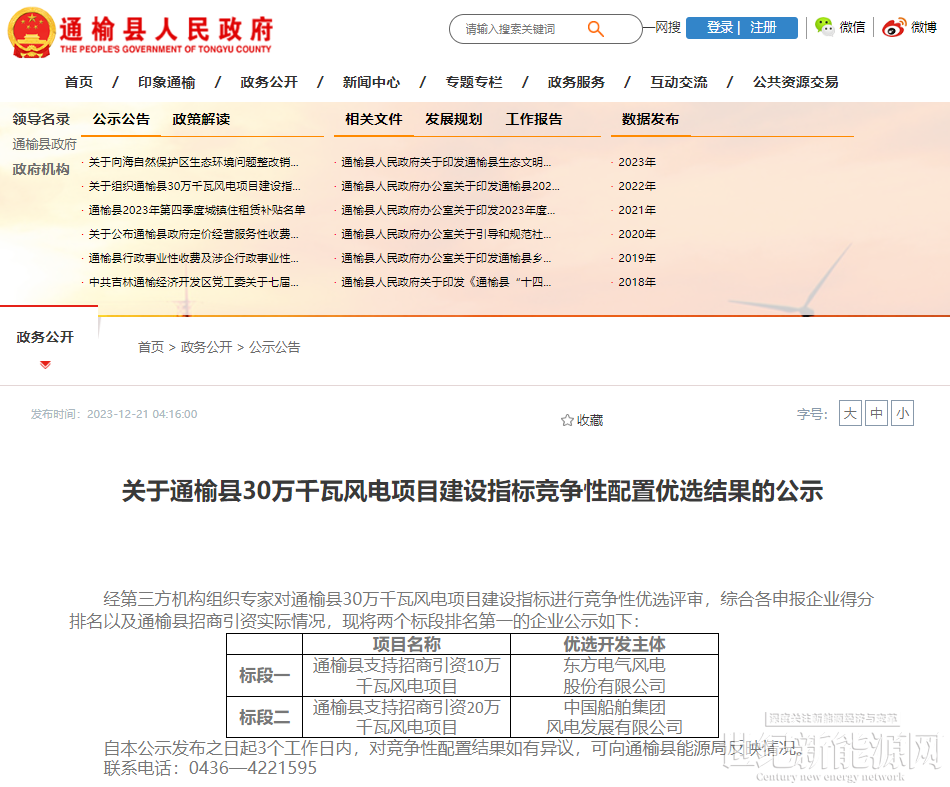Click table cell 中国船舶集团风电发展有限公司

[x=614, y=717]
